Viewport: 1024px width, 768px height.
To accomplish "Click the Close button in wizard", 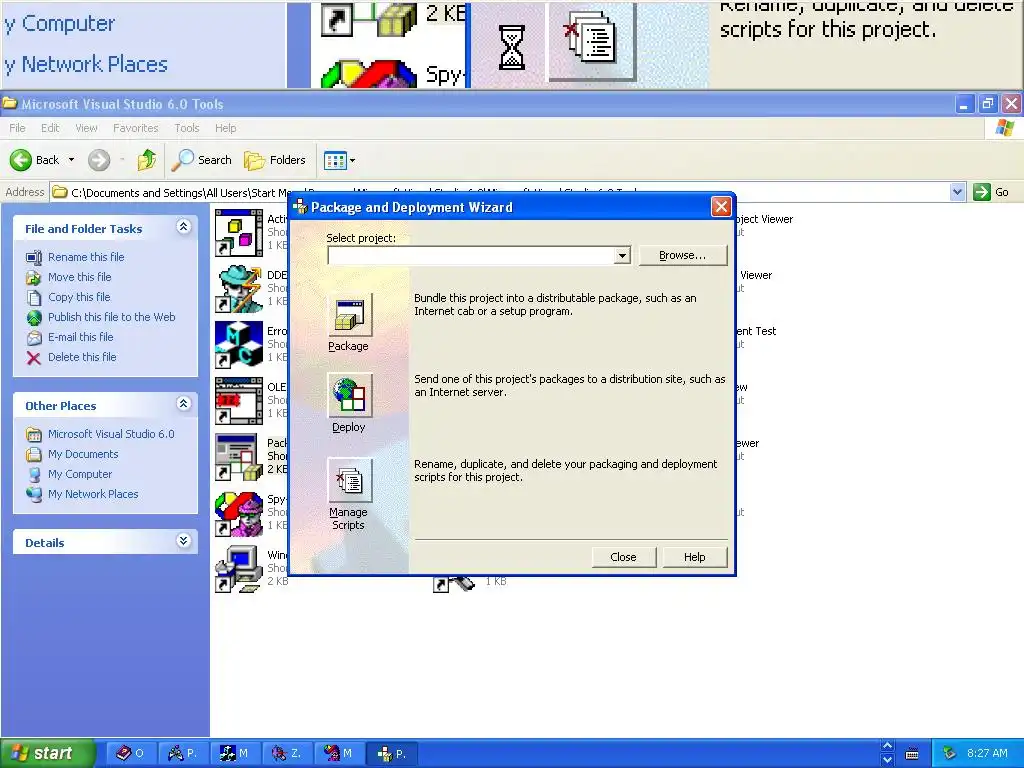I will 624,557.
